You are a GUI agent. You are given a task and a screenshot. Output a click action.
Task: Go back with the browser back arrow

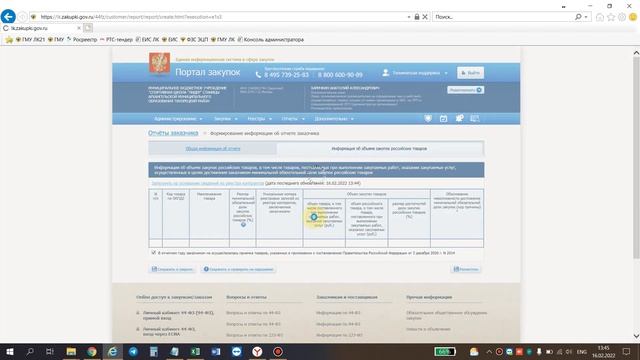click(8, 17)
